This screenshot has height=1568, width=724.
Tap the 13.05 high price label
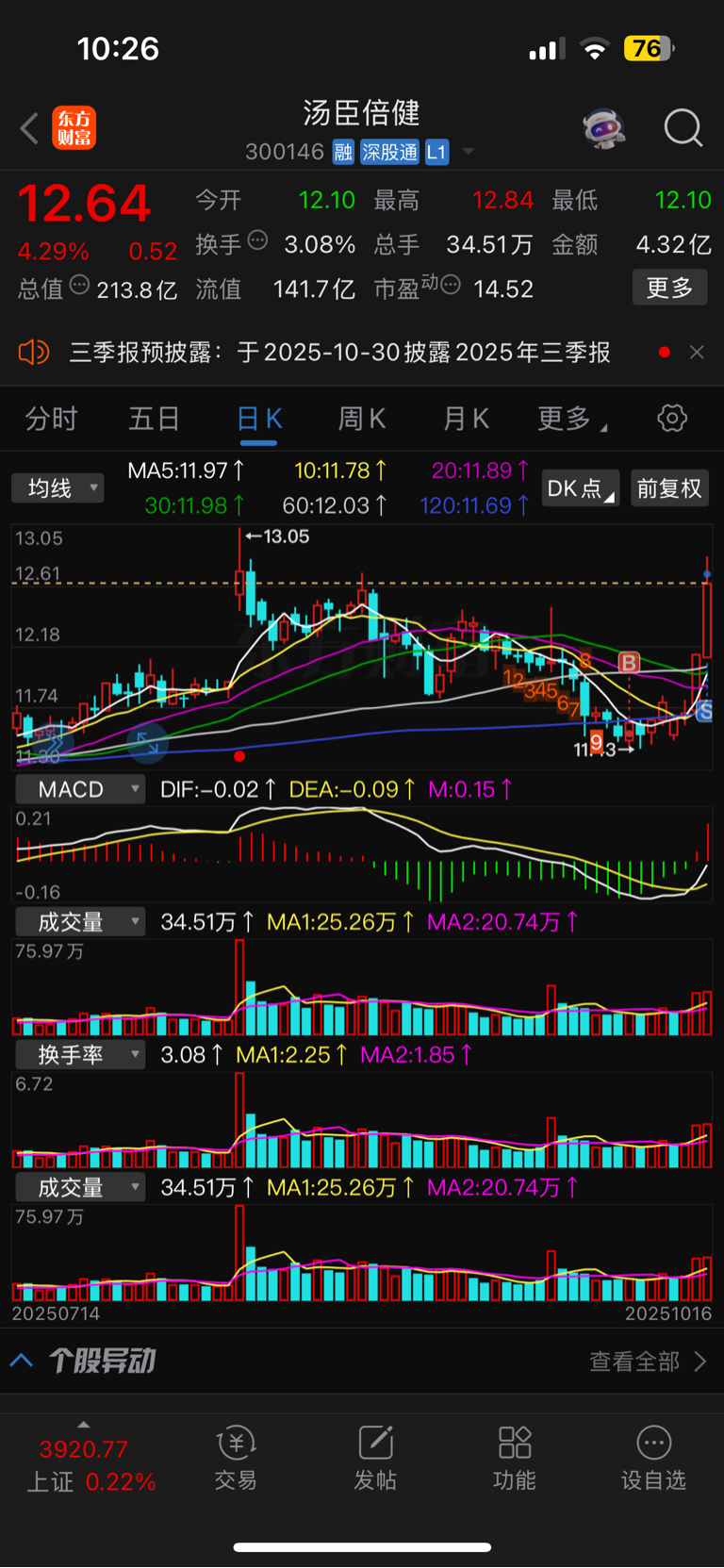point(277,536)
